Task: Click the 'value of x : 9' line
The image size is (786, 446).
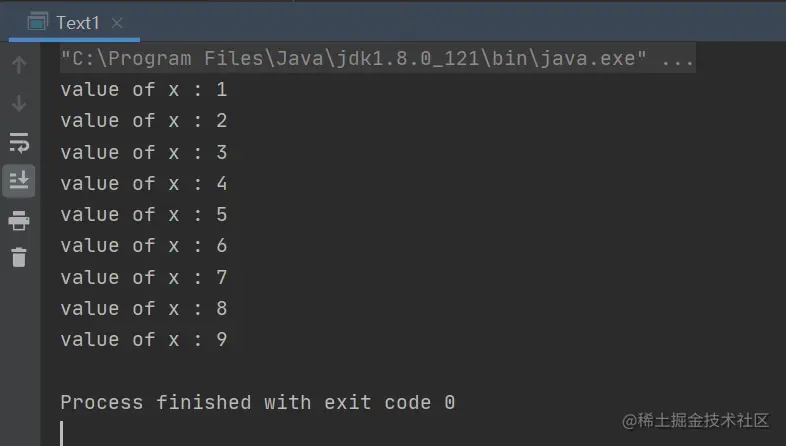Action: point(143,339)
